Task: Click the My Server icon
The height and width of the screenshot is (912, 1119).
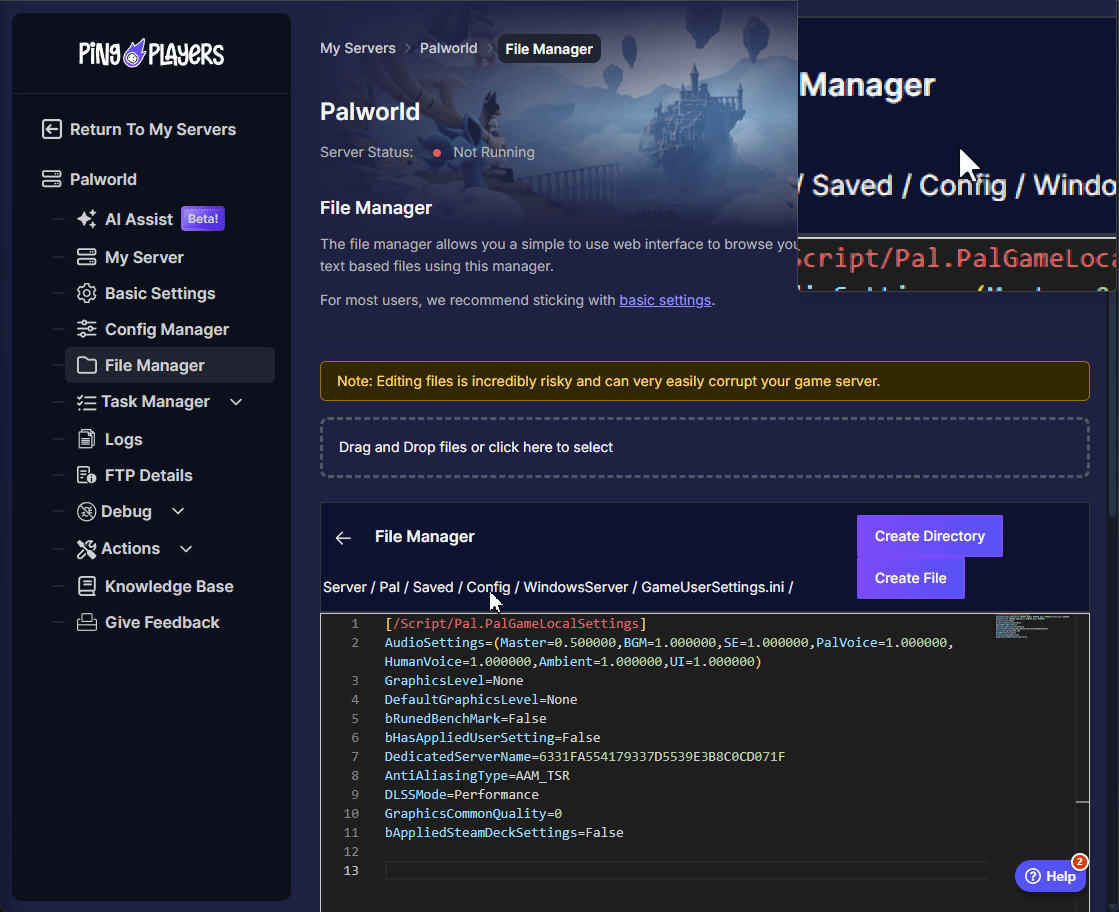Action: pyautogui.click(x=86, y=257)
